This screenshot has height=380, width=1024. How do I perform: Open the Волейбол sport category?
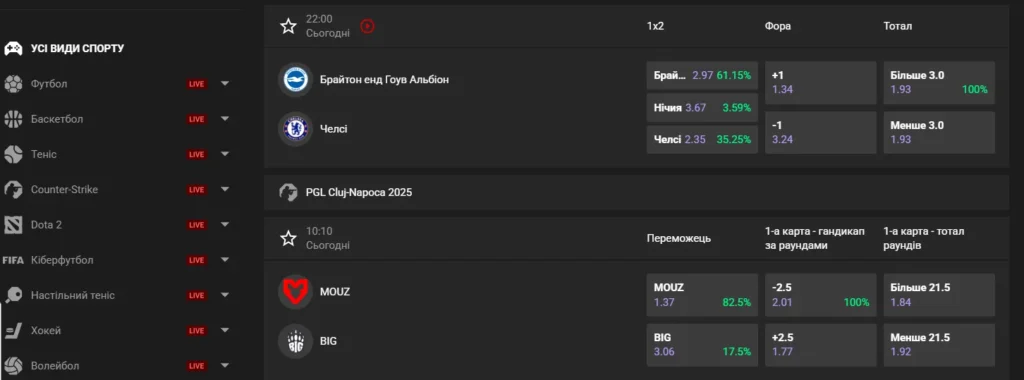click(55, 366)
